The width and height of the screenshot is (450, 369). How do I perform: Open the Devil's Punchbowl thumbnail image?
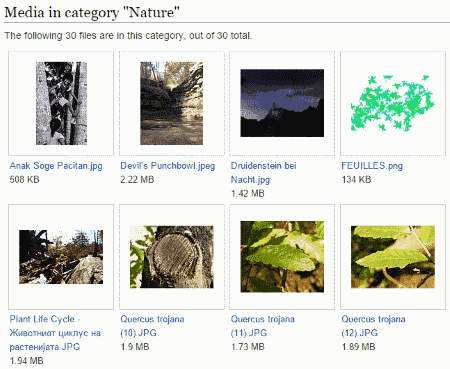[x=171, y=103]
